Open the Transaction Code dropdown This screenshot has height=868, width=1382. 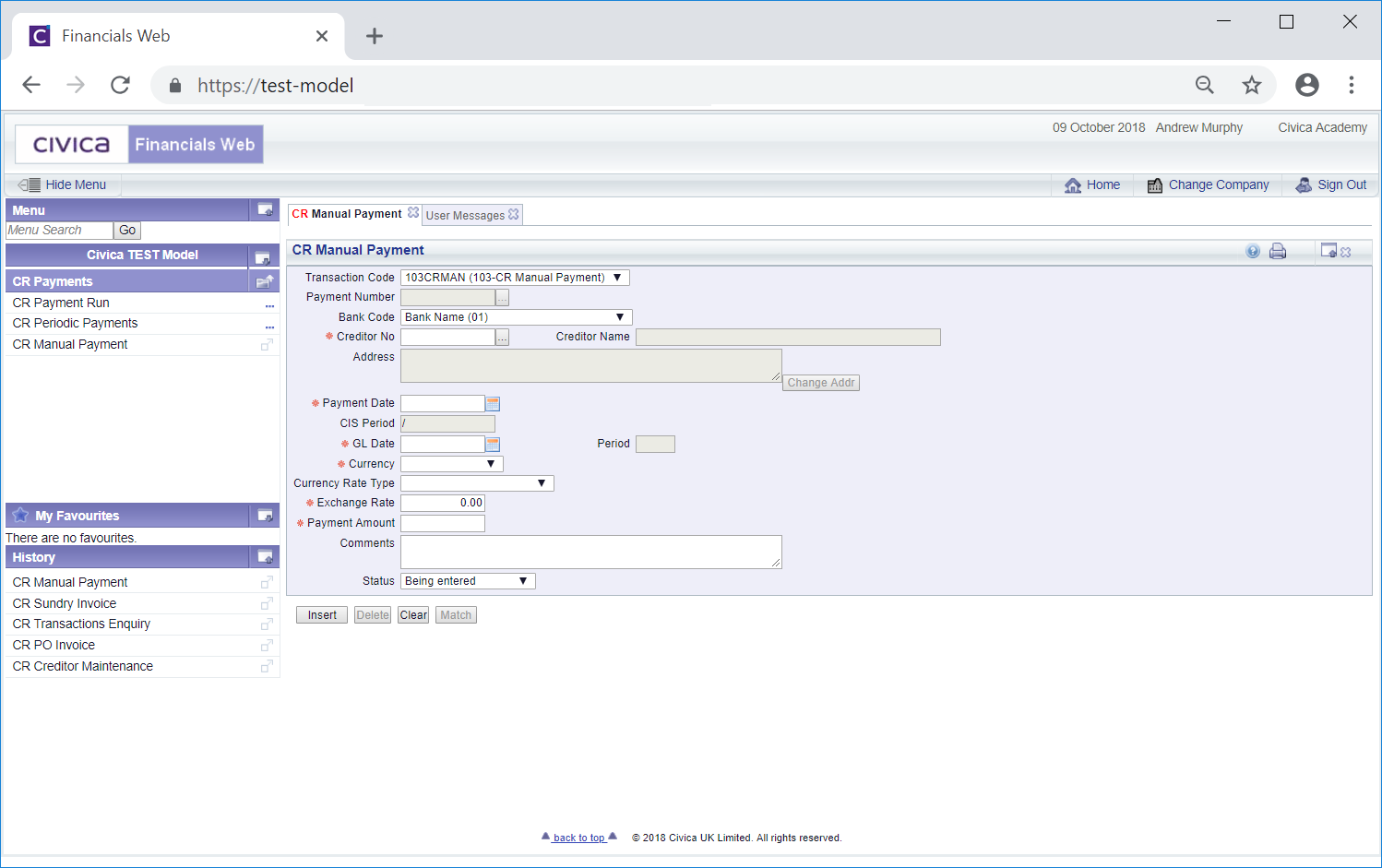pyautogui.click(x=515, y=278)
